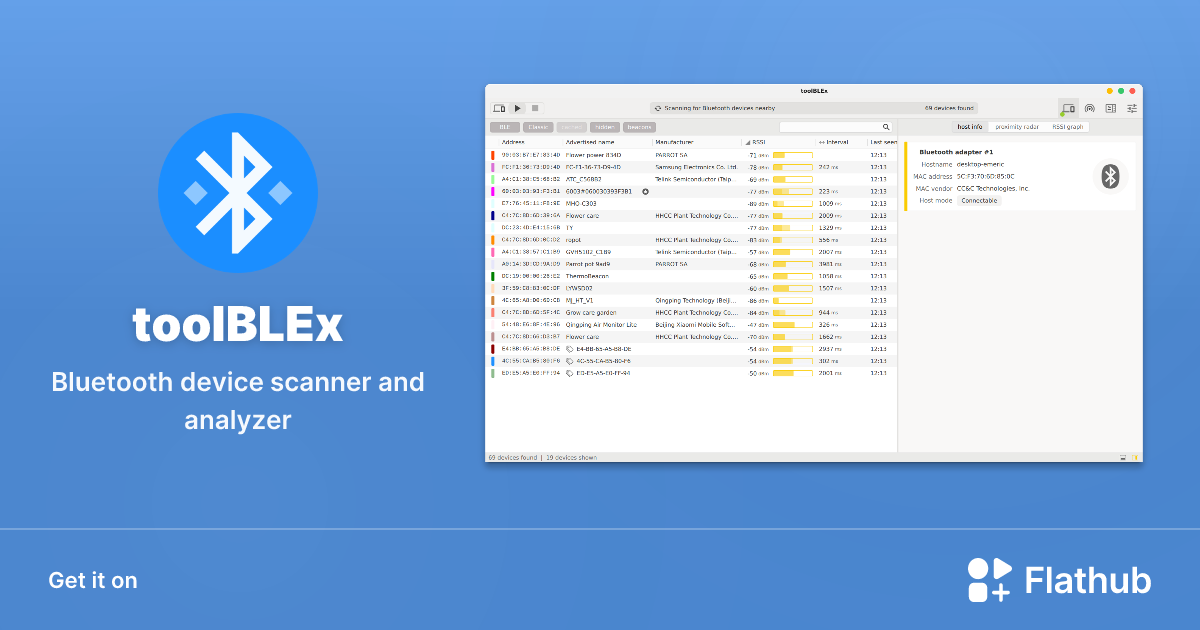Click the Bluetooth adapter icon
The height and width of the screenshot is (630, 1200).
1110,176
